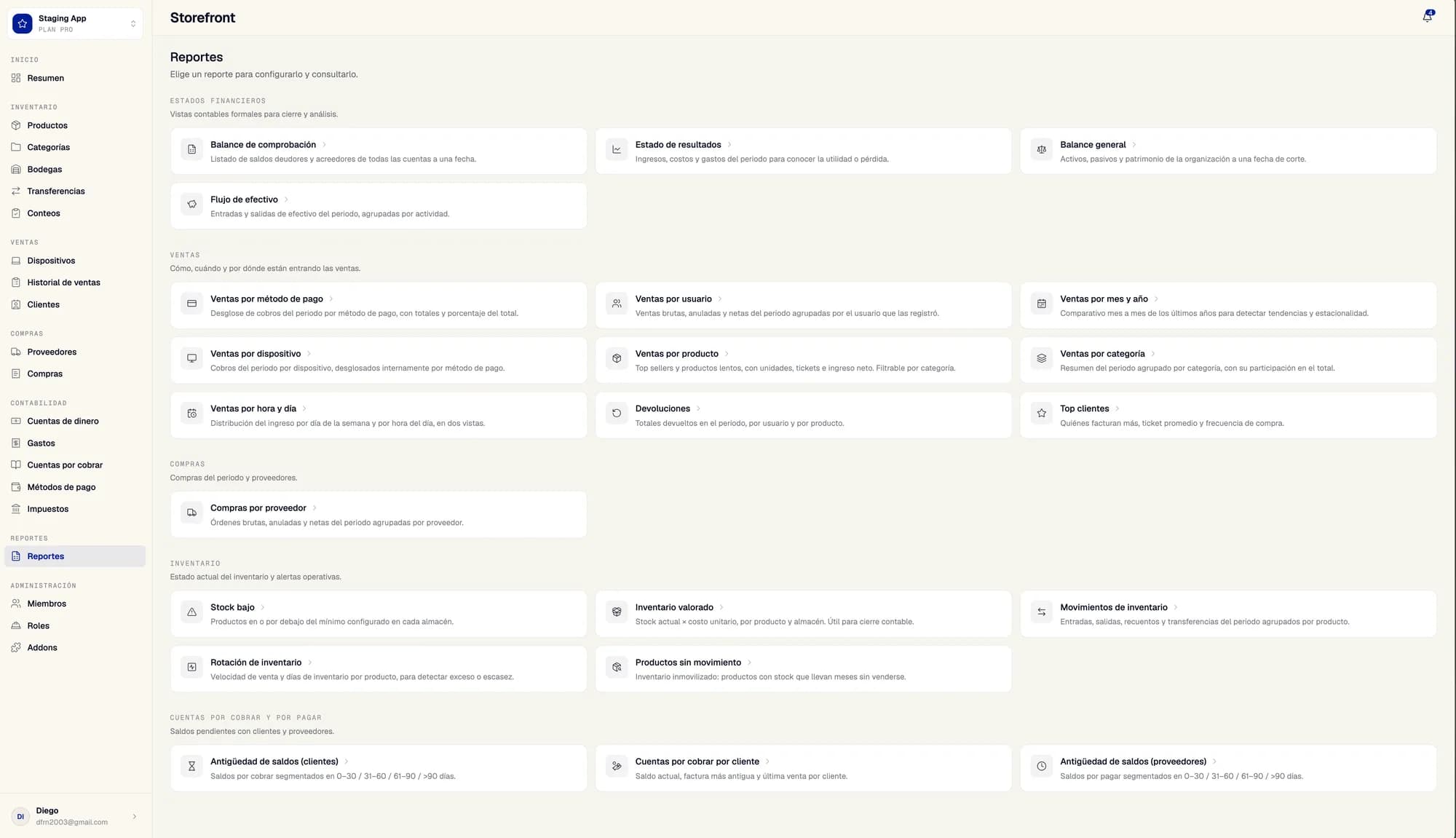This screenshot has height=838, width=1456.
Task: Click the Staging App star logo
Action: pyautogui.click(x=23, y=23)
